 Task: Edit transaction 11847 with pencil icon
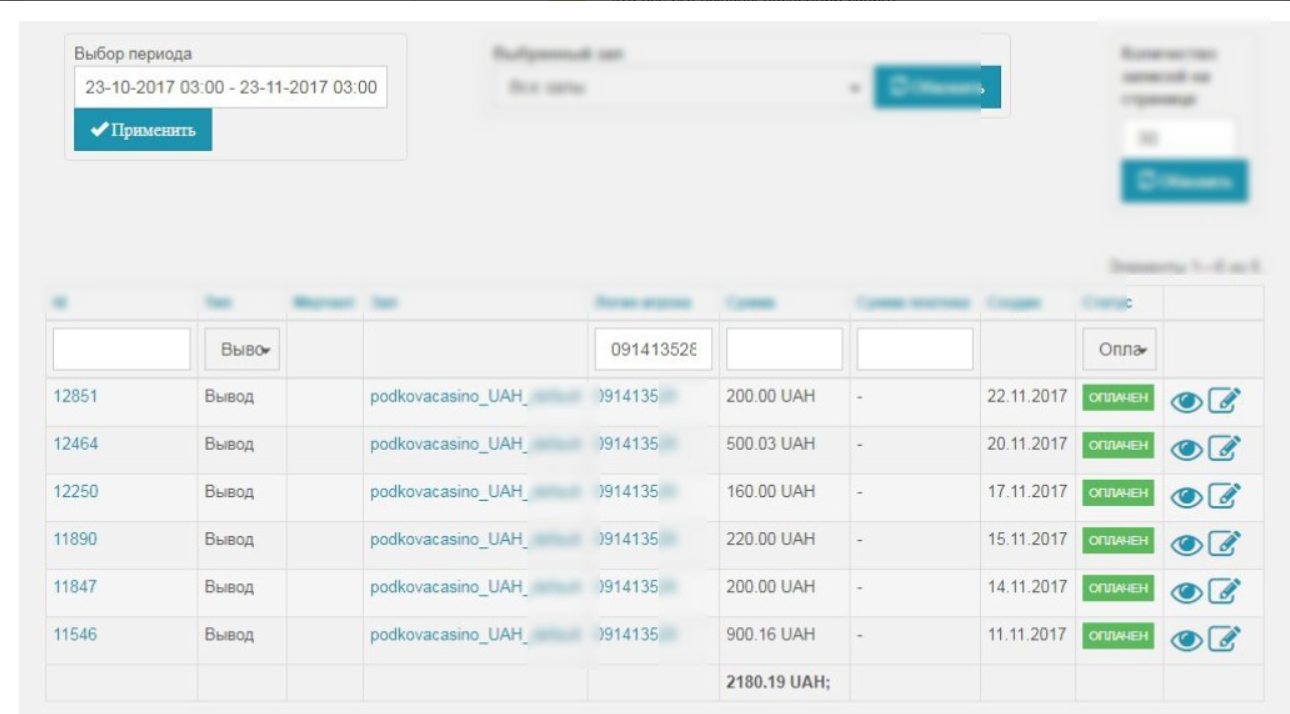point(1225,591)
